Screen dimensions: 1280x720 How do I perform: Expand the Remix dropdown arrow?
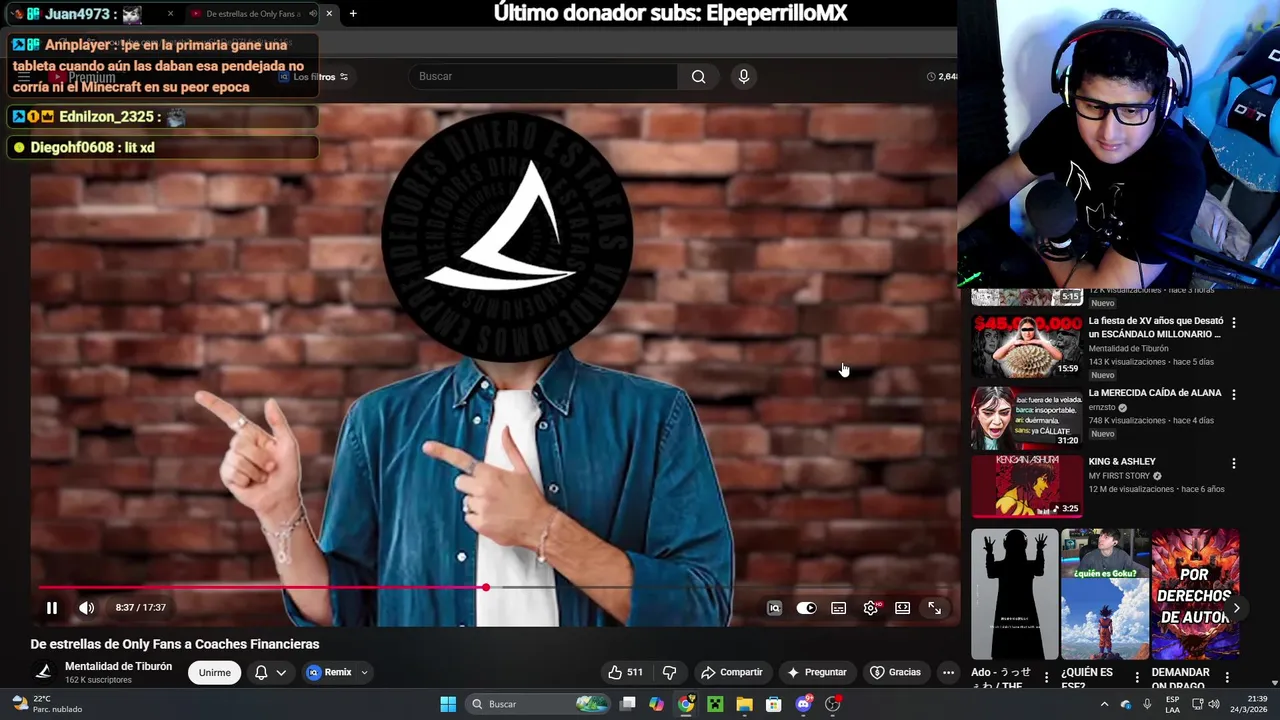pos(364,672)
